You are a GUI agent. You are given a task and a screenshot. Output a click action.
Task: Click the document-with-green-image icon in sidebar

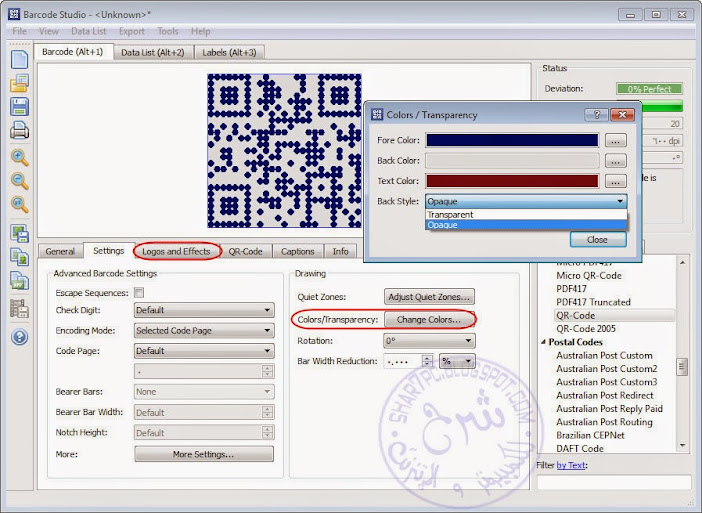click(19, 281)
